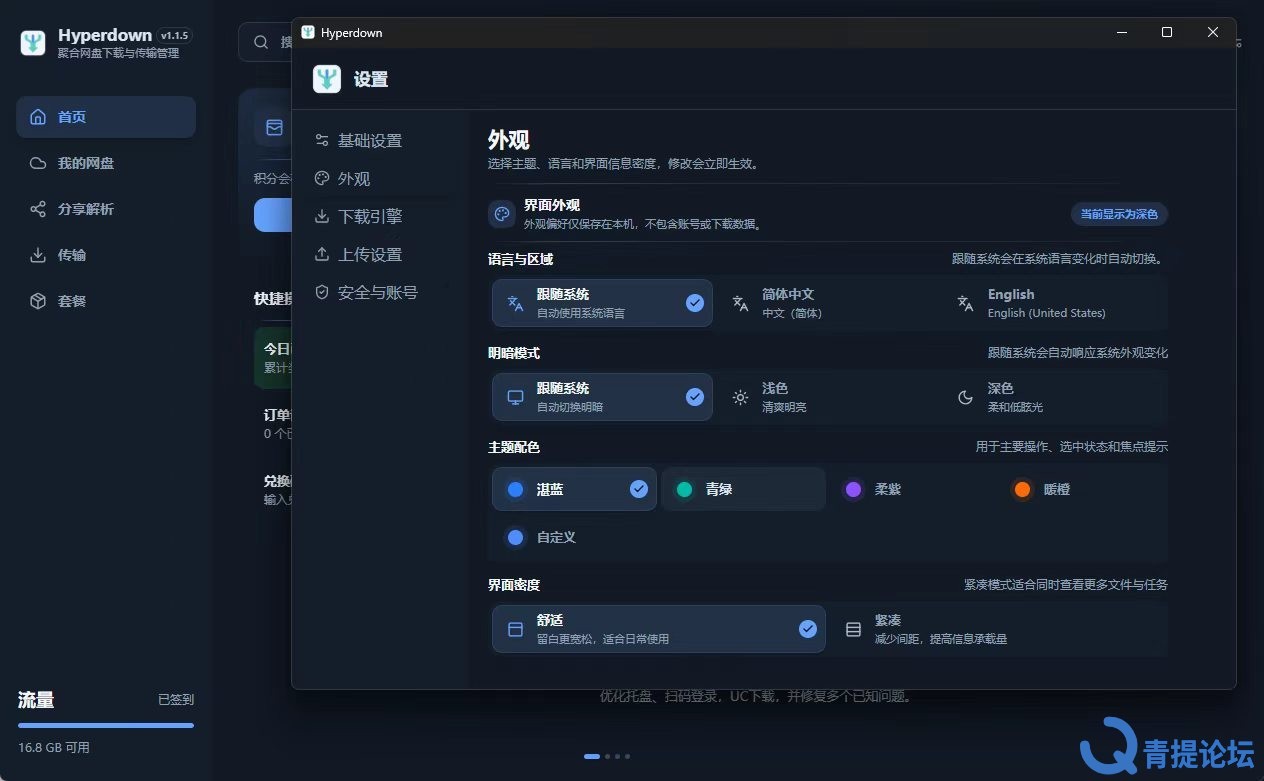
Task: Pick the 暖橙 orange theme color
Action: click(x=1083, y=489)
